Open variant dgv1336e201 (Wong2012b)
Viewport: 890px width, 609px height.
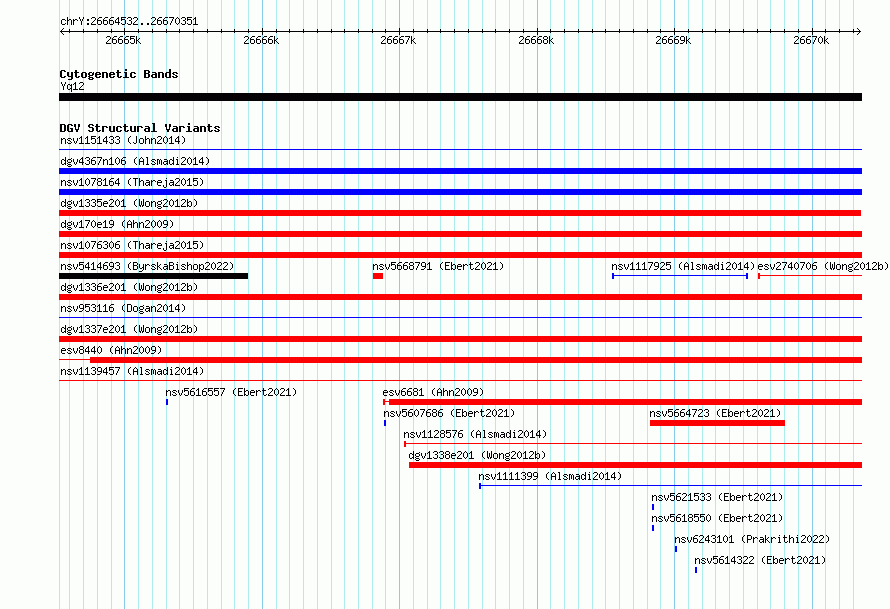[x=129, y=287]
